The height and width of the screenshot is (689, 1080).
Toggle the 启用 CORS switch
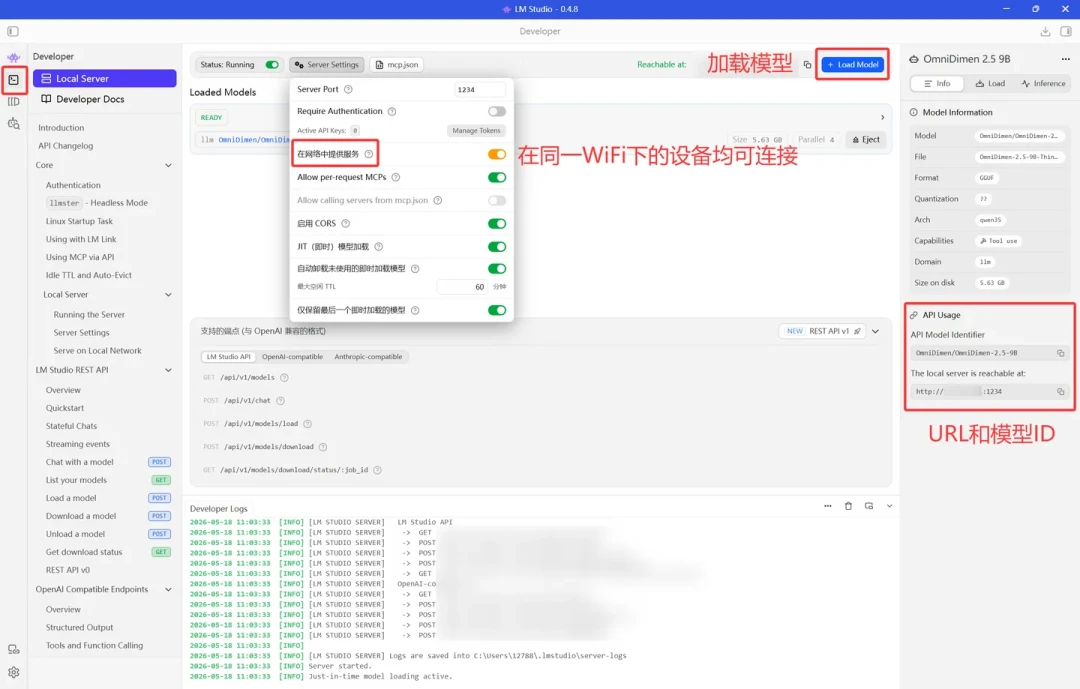[497, 223]
